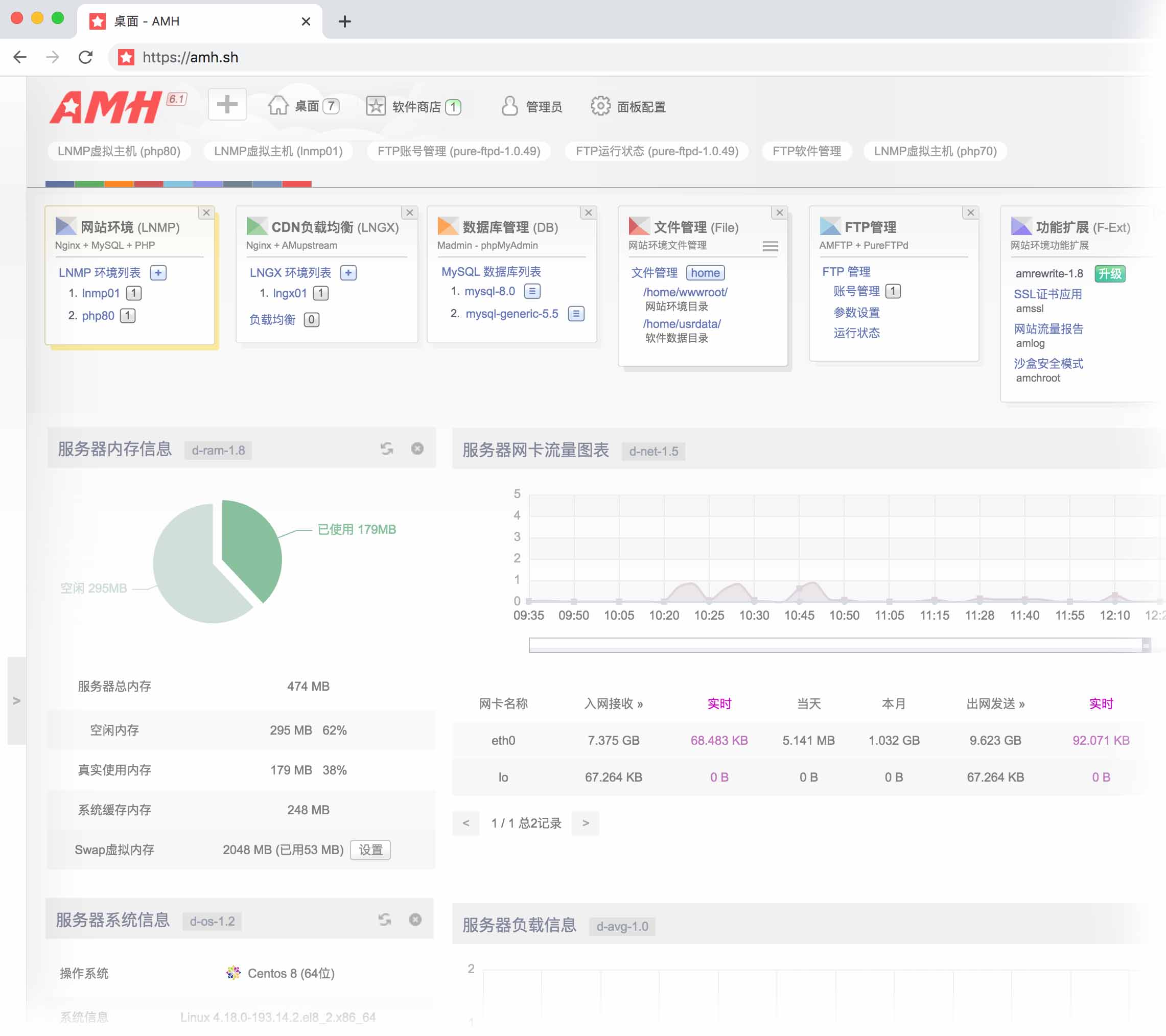This screenshot has height=1036, width=1166.
Task: Close the FTP管理 card
Action: click(x=970, y=212)
